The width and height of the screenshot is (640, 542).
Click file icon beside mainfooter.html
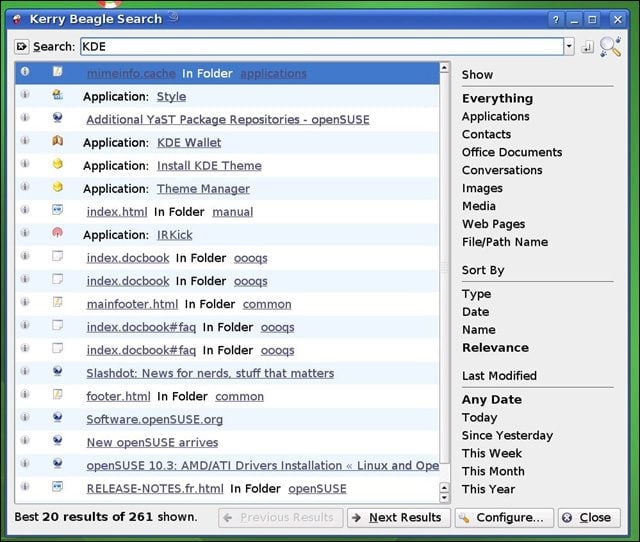coord(58,302)
